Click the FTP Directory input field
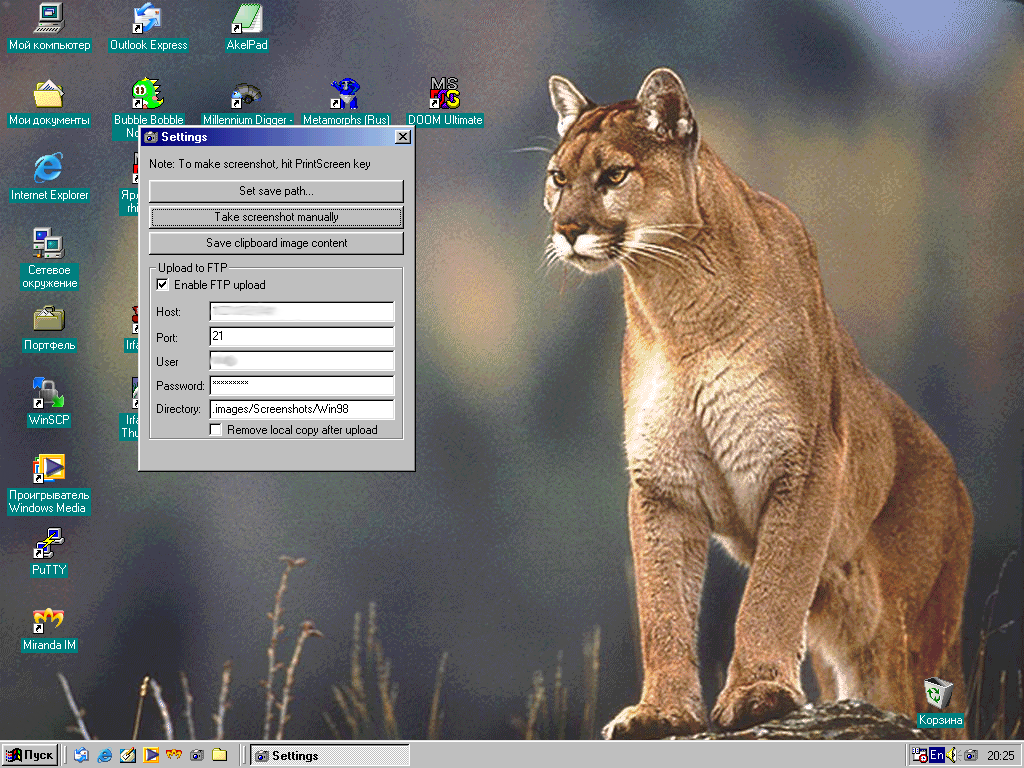This screenshot has width=1024, height=768. click(302, 409)
